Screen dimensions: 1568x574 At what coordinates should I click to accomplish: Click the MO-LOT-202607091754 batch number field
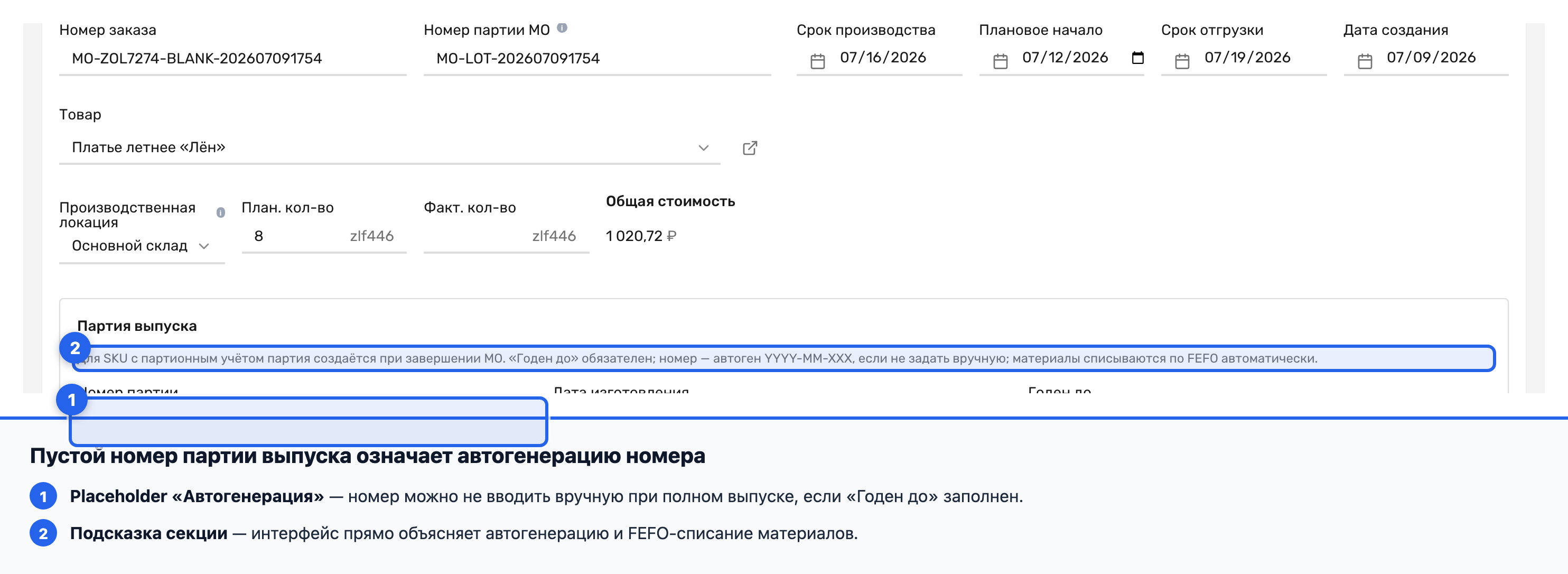coord(597,59)
